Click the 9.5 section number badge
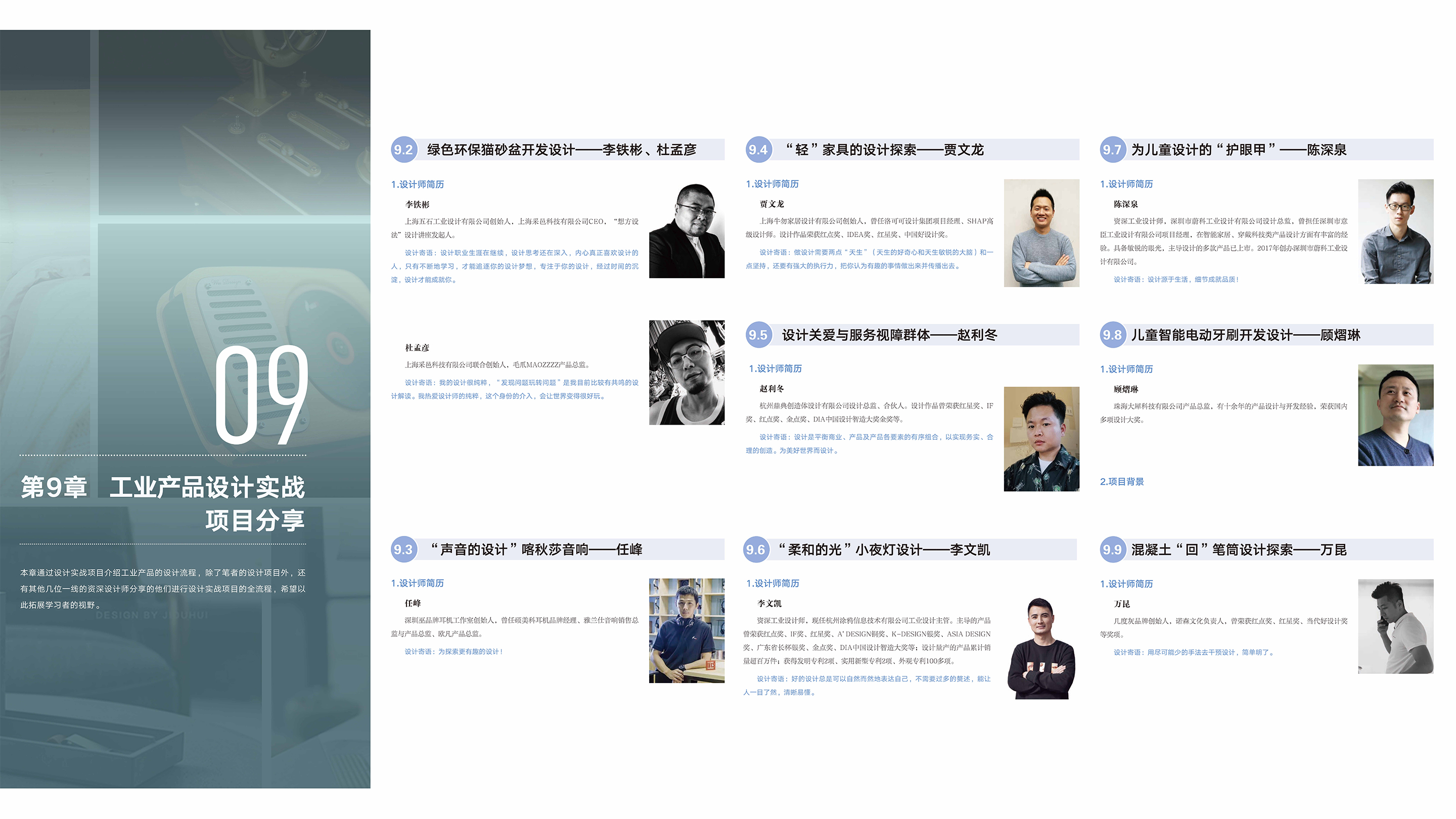Viewport: 1456px width, 819px height. (758, 335)
